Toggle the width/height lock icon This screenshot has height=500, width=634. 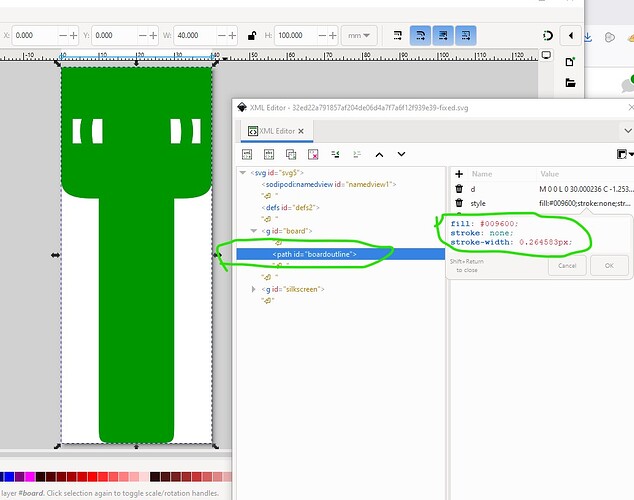click(251, 36)
